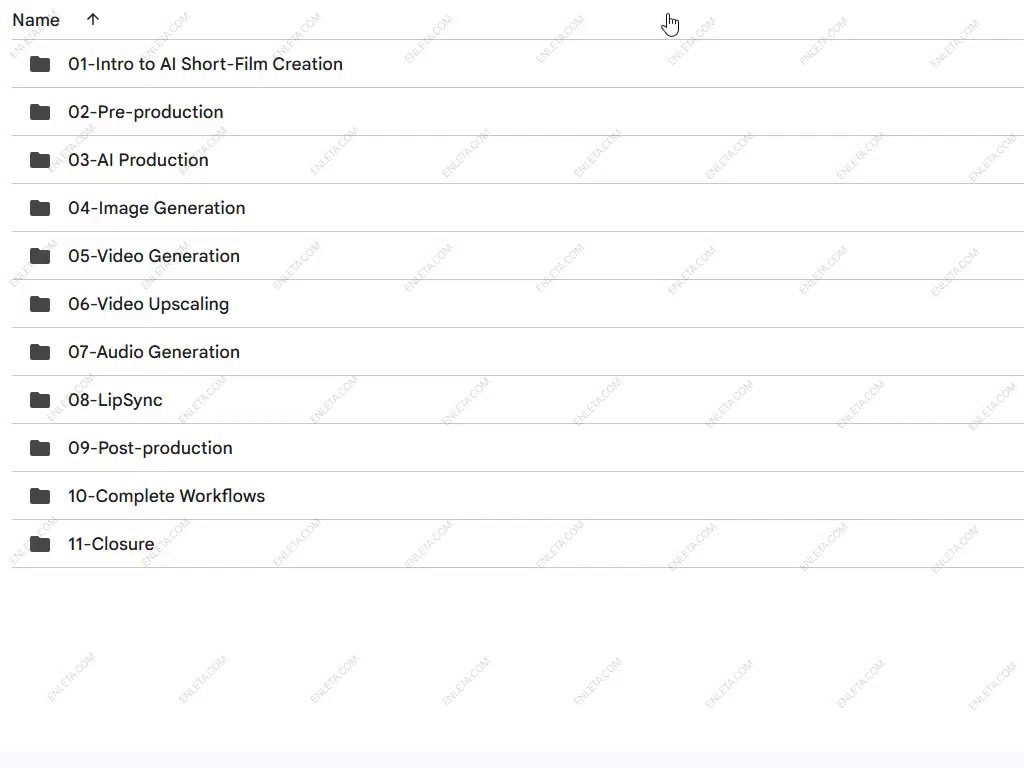Click the 09-Post-production folder icon
1024x768 pixels.
[x=40, y=448]
